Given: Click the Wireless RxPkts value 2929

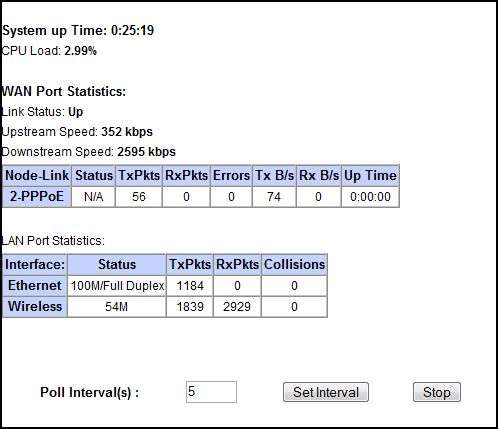Looking at the screenshot, I should pyautogui.click(x=237, y=307).
